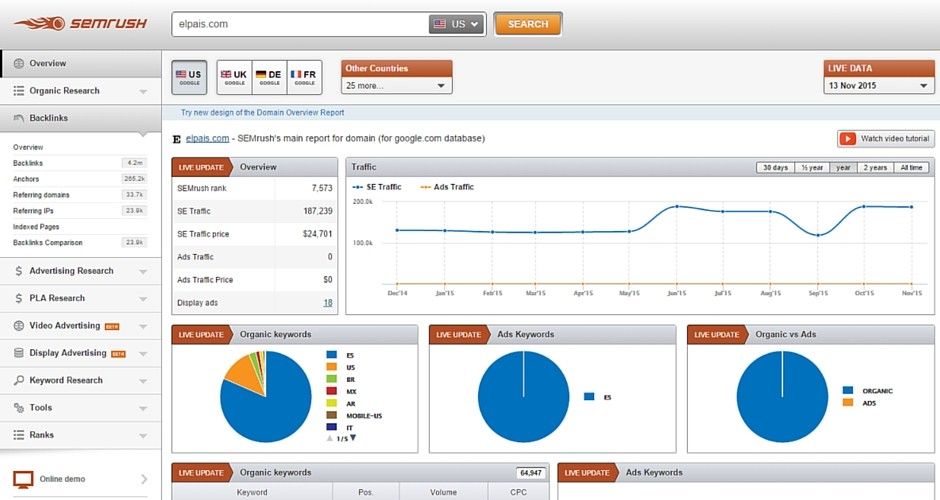Click the Organic Research list icon
Viewport: 940px width, 500px height.
pyautogui.click(x=19, y=91)
